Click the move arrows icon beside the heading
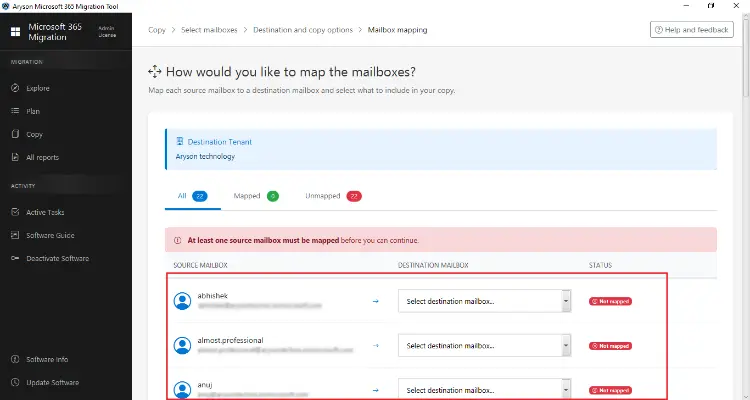The width and height of the screenshot is (750, 400). 154,72
